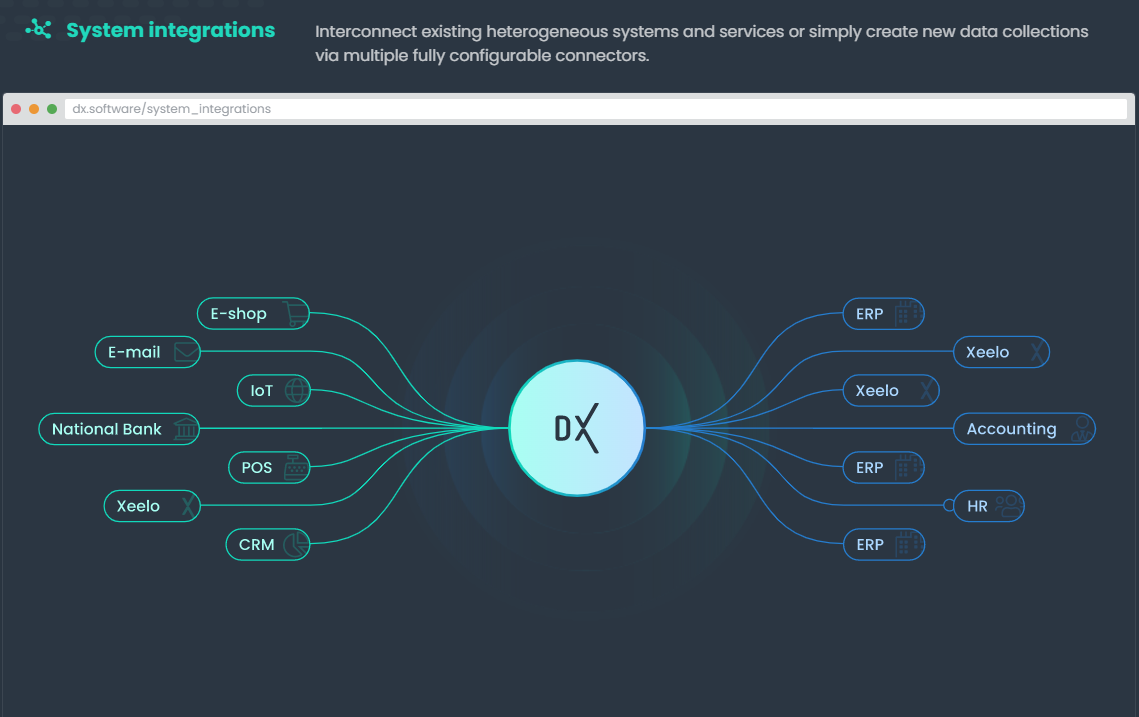Click the integration nodes icon beside the heading
This screenshot has width=1139, height=717.
pos(36,29)
